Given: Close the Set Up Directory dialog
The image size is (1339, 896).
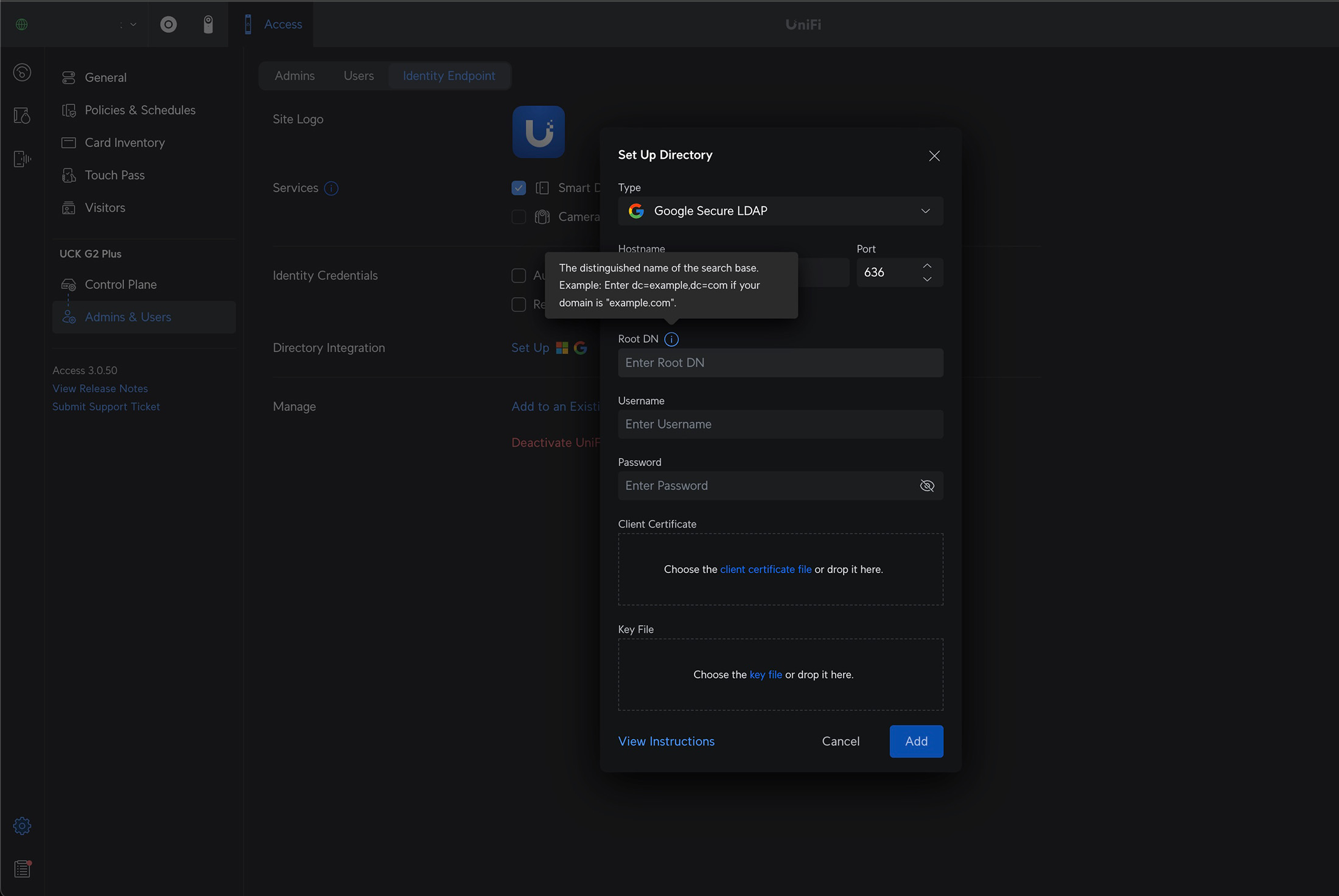Looking at the screenshot, I should [934, 156].
